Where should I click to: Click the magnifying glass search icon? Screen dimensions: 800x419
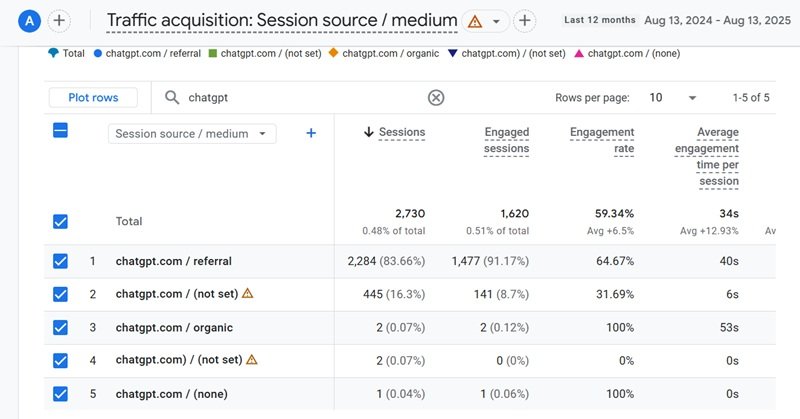coord(172,98)
